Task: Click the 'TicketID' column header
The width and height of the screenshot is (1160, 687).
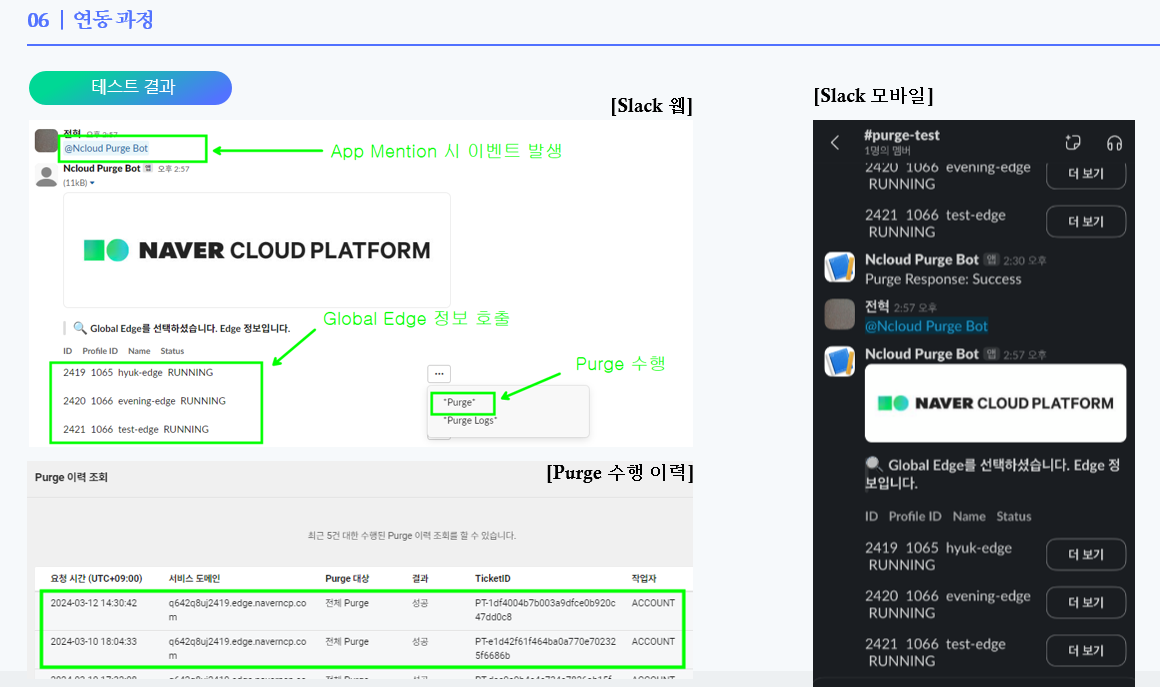Action: [493, 578]
